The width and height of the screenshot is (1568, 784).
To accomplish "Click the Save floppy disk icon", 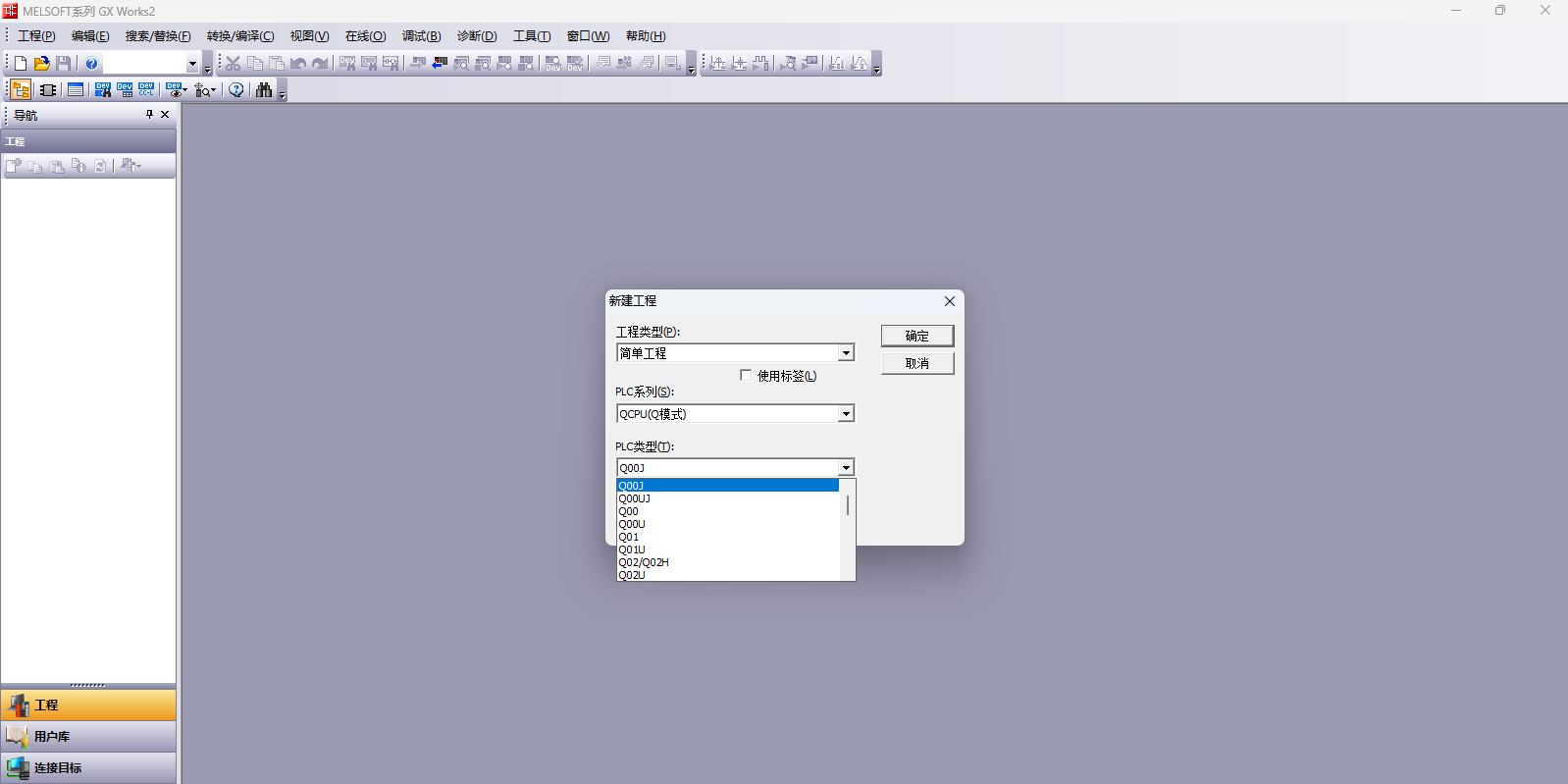I will [64, 63].
